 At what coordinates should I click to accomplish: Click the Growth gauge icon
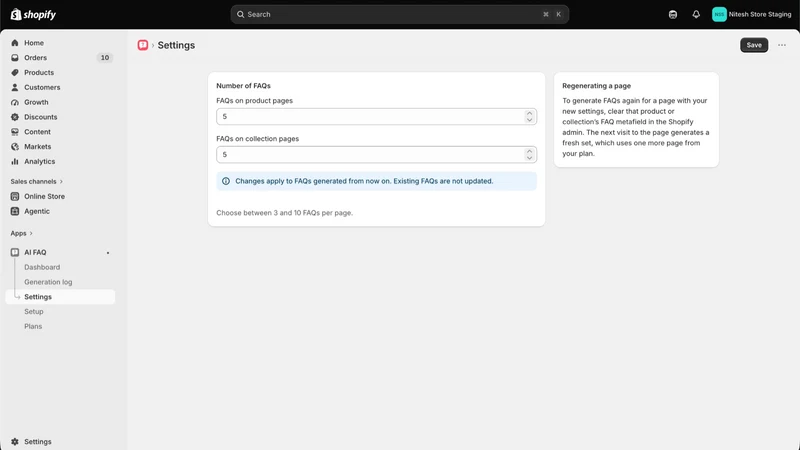click(15, 102)
